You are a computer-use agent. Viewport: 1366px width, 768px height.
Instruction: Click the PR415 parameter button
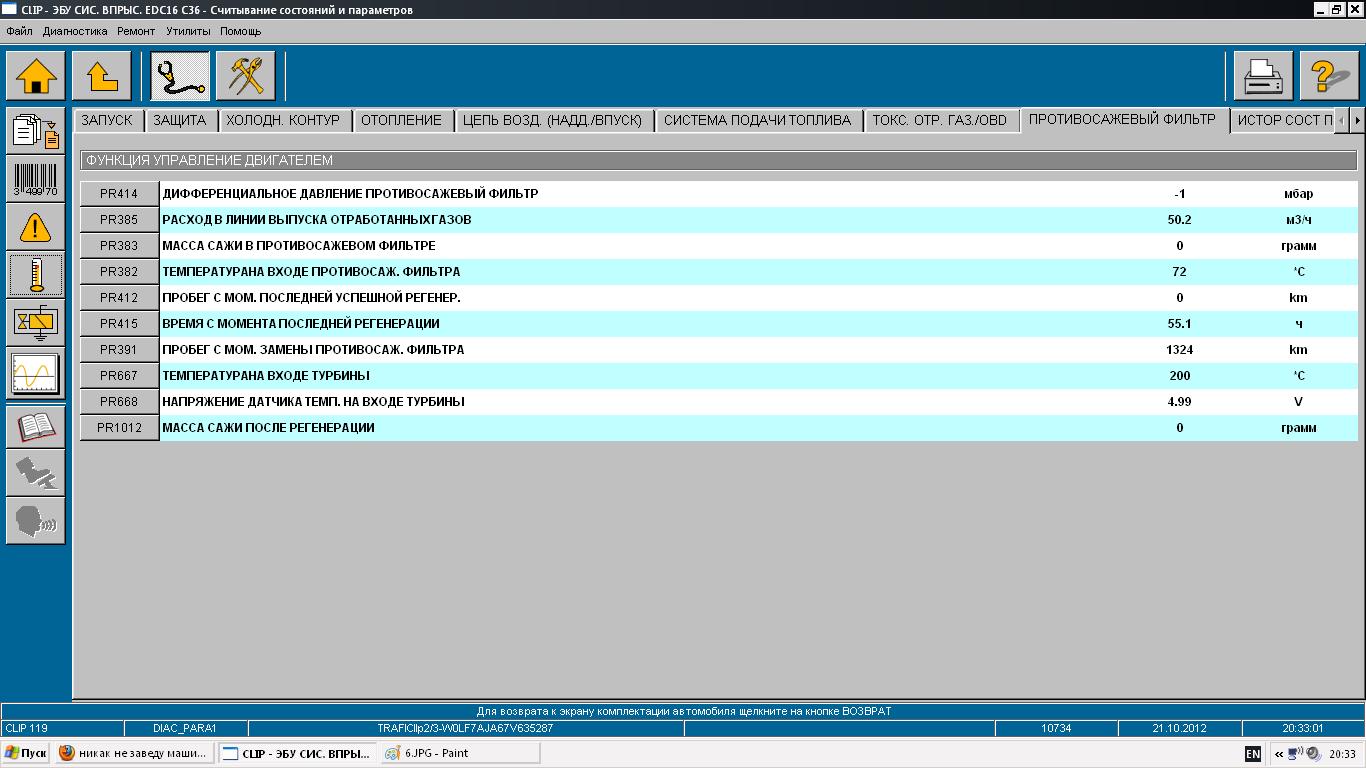pos(119,324)
